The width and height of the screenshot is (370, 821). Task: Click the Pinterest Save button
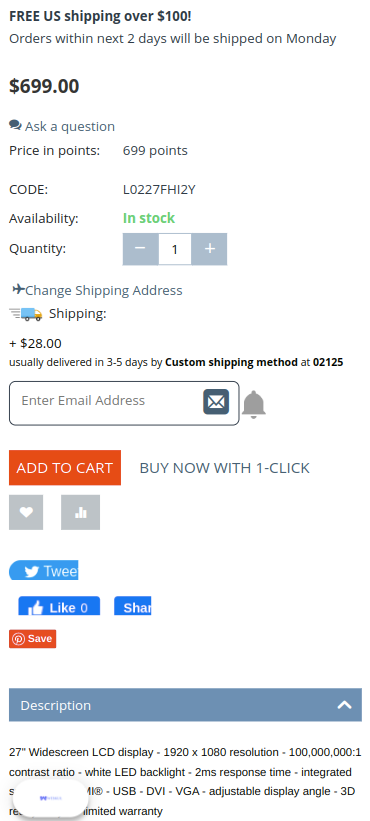32,639
